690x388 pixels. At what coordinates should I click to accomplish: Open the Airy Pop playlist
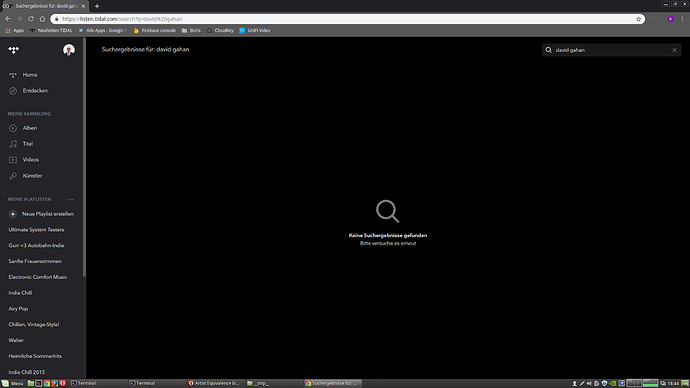point(18,309)
